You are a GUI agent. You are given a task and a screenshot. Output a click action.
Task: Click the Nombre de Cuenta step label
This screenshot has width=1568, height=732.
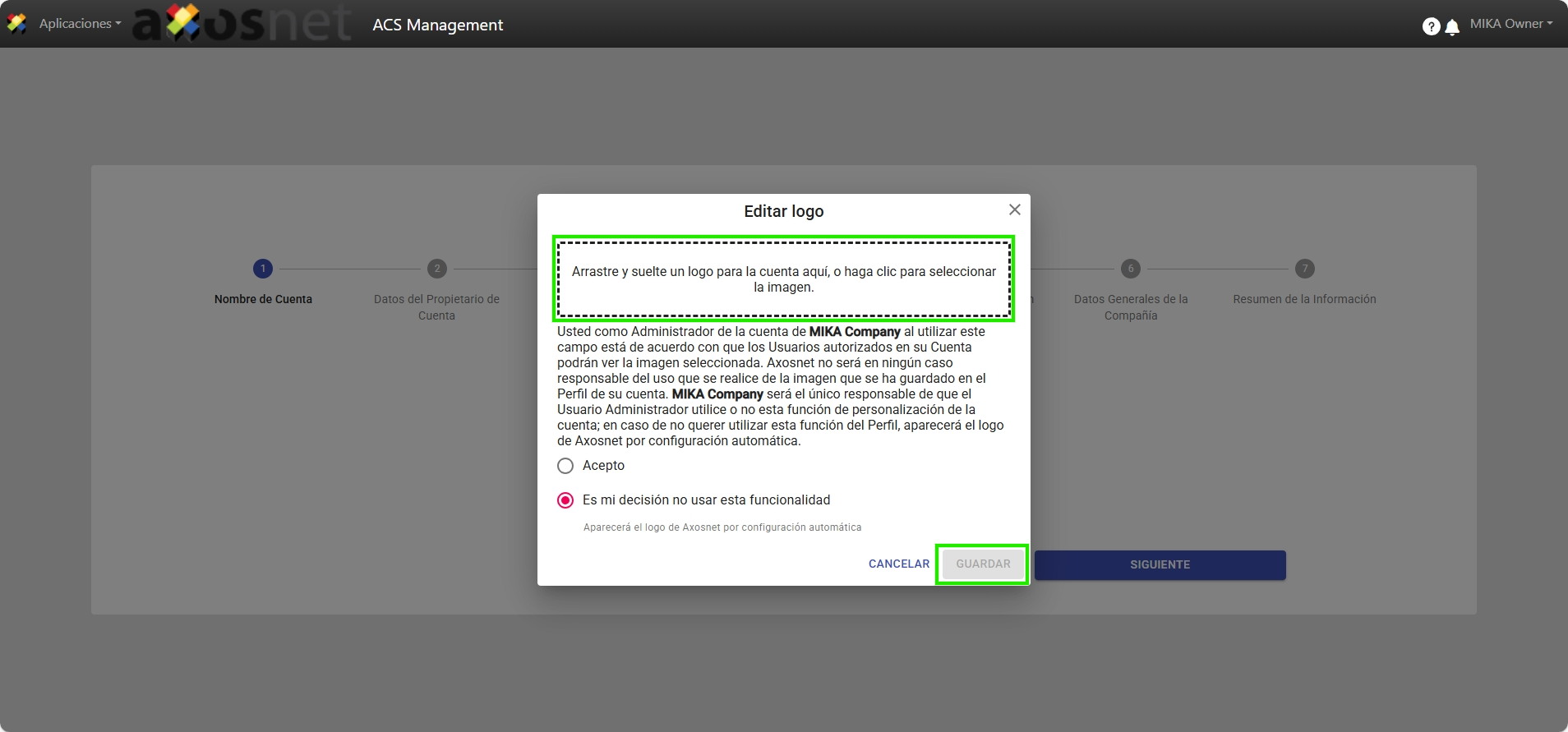263,299
